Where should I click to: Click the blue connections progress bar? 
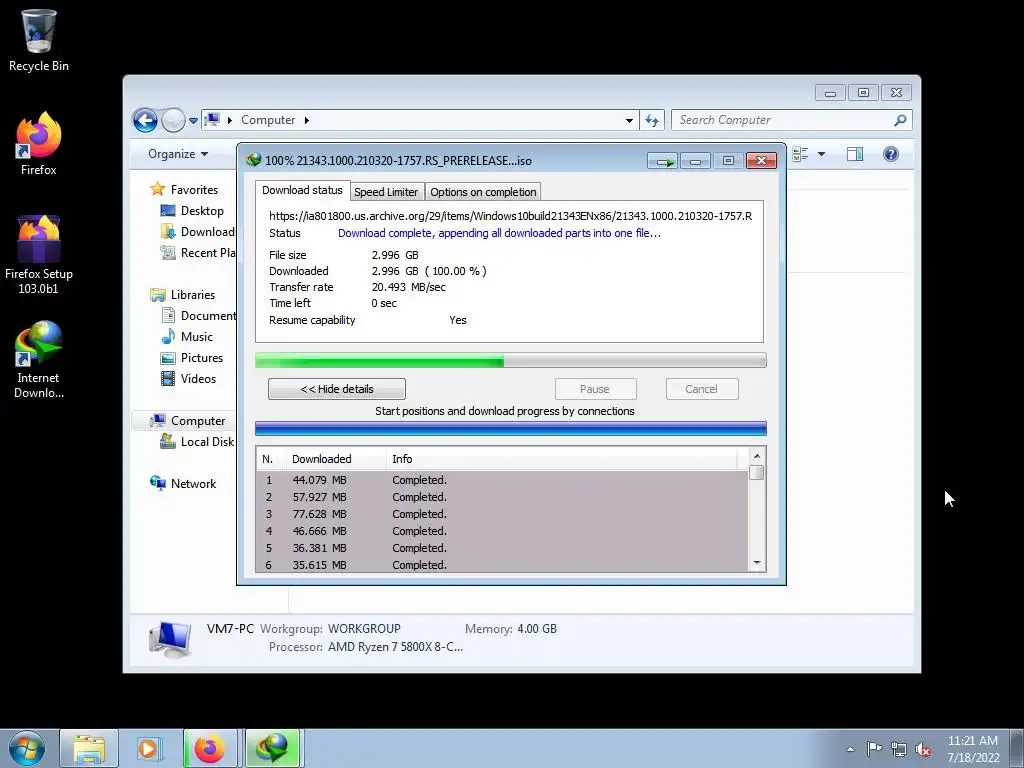pos(511,428)
